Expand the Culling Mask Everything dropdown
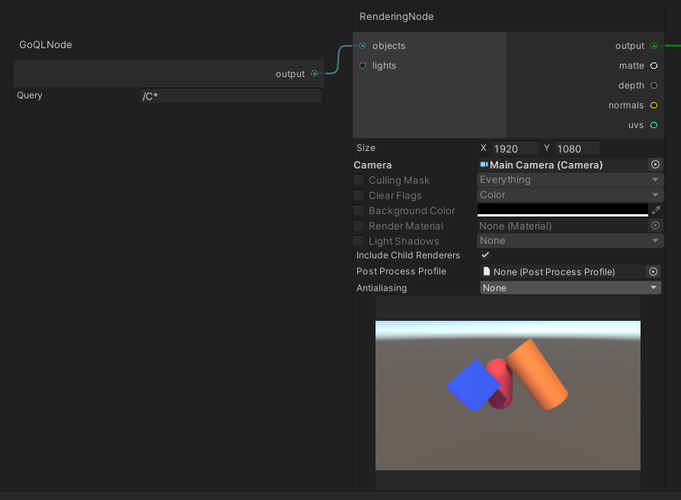The height and width of the screenshot is (500, 681). tap(570, 180)
